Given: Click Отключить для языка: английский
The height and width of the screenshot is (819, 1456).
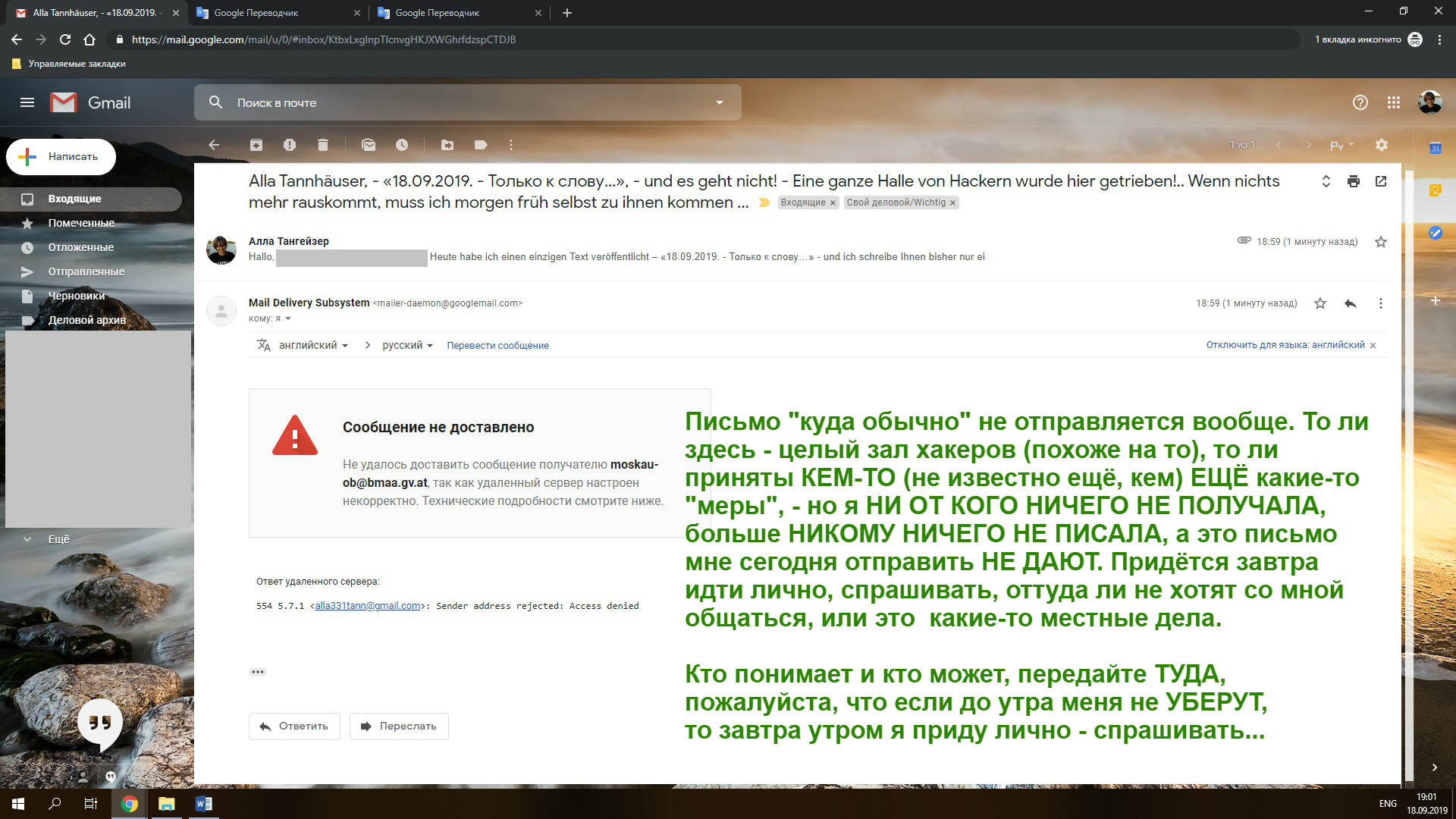Looking at the screenshot, I should pos(1285,345).
